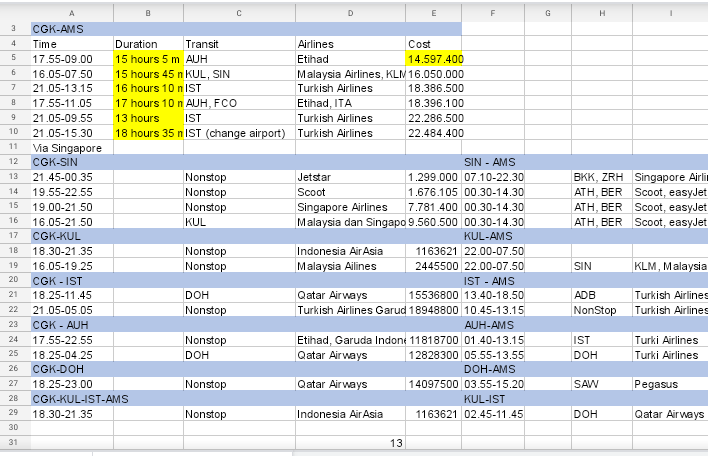The height and width of the screenshot is (456, 708).
Task: Select the 'CGK - AUH' section header
Action: pos(72,325)
